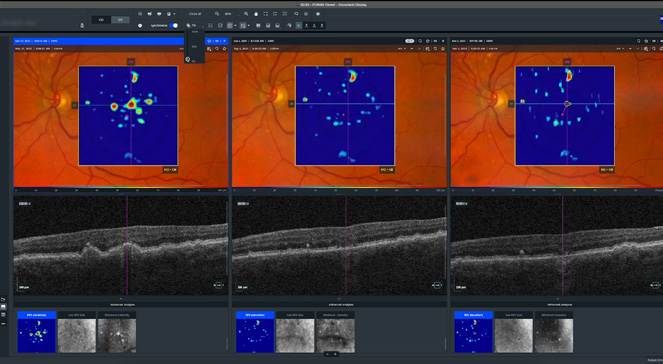Open the right pane Sub-RPE Slab tab

tap(514, 315)
